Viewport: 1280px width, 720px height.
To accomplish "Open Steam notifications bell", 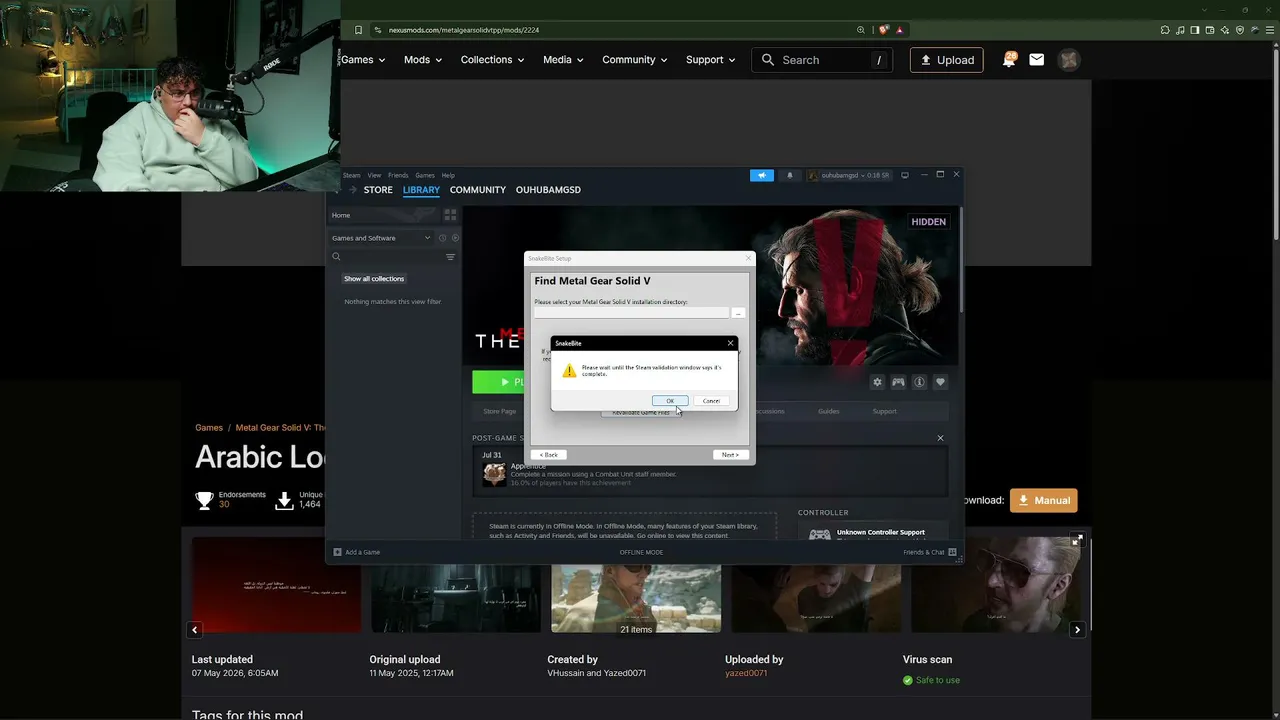I will (x=789, y=175).
